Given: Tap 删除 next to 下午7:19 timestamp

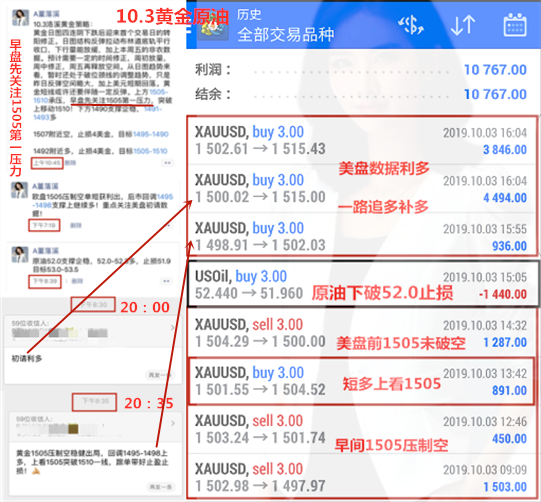Looking at the screenshot, I should 76,225.
